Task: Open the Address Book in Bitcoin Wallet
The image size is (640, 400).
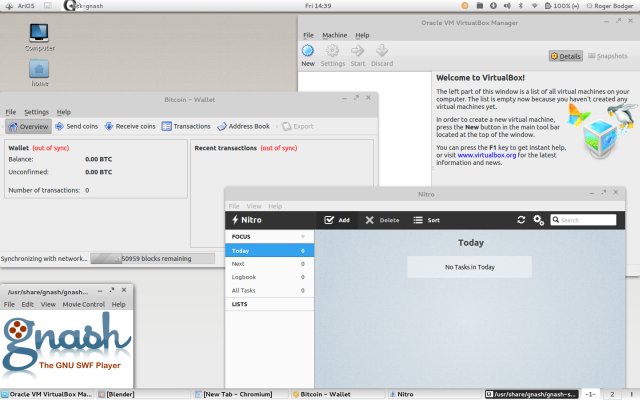Action: 243,127
